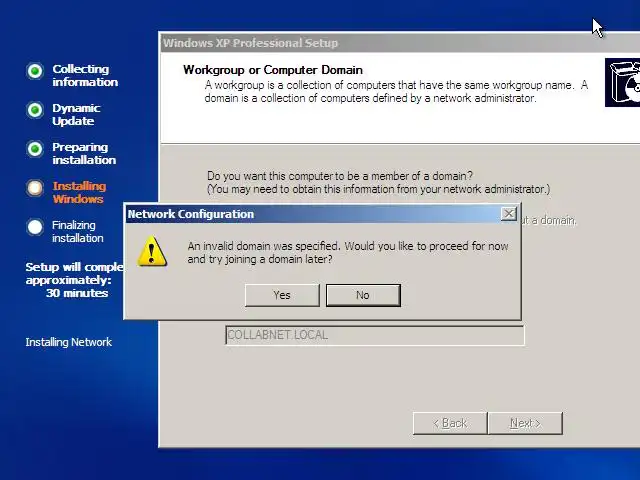Click the 'An invalid domain was specified' message

348,253
